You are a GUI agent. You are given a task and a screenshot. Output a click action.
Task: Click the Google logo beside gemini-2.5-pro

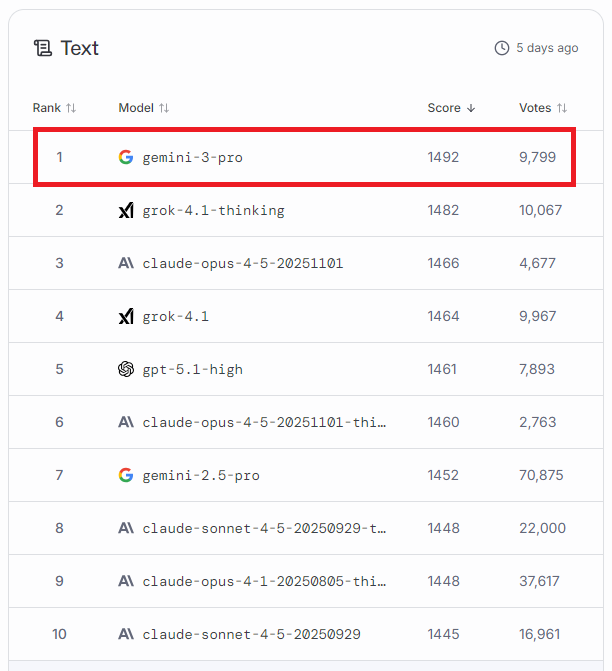tap(126, 475)
